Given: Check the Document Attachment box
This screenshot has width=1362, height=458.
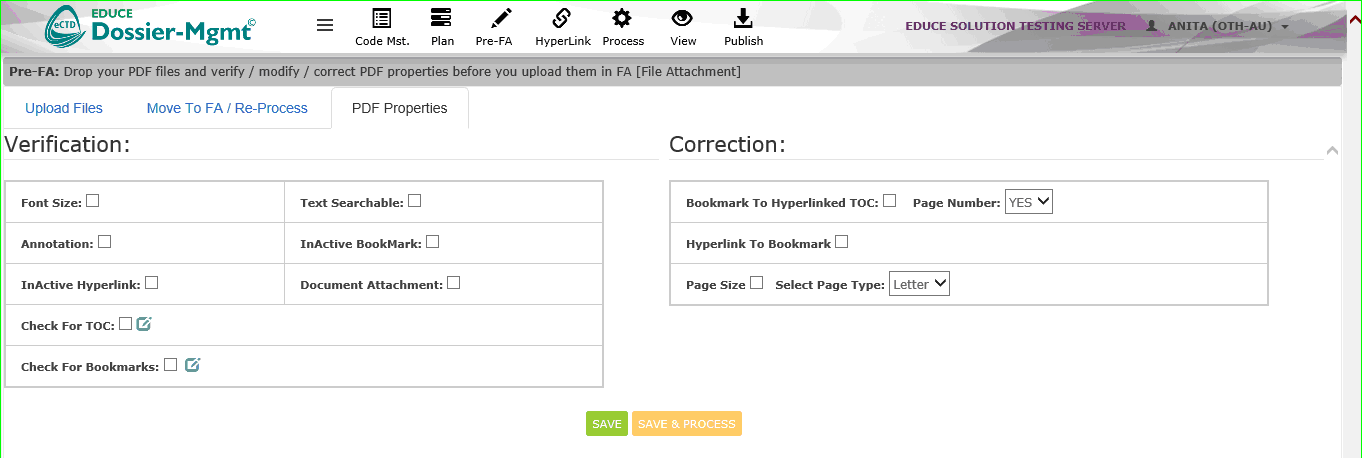Looking at the screenshot, I should tap(453, 283).
